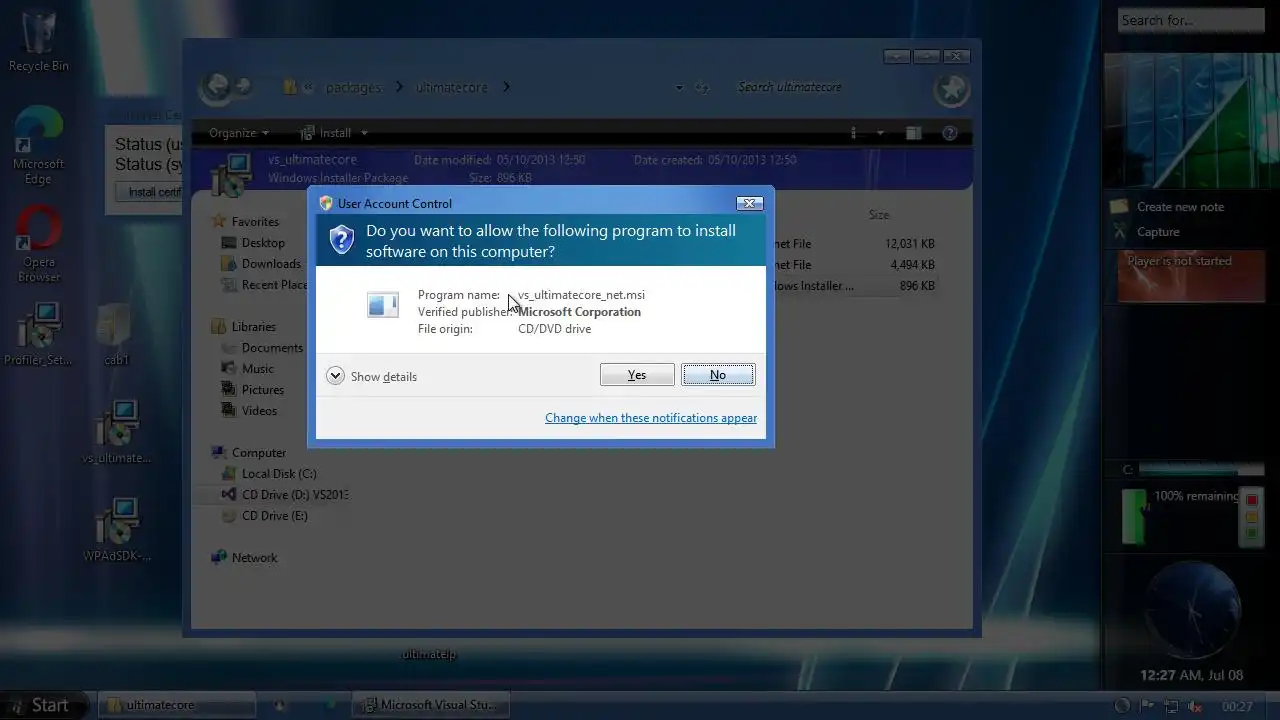Select Local Disk (C:) in navigation pane
Screen dimensions: 1280x720
coord(279,474)
